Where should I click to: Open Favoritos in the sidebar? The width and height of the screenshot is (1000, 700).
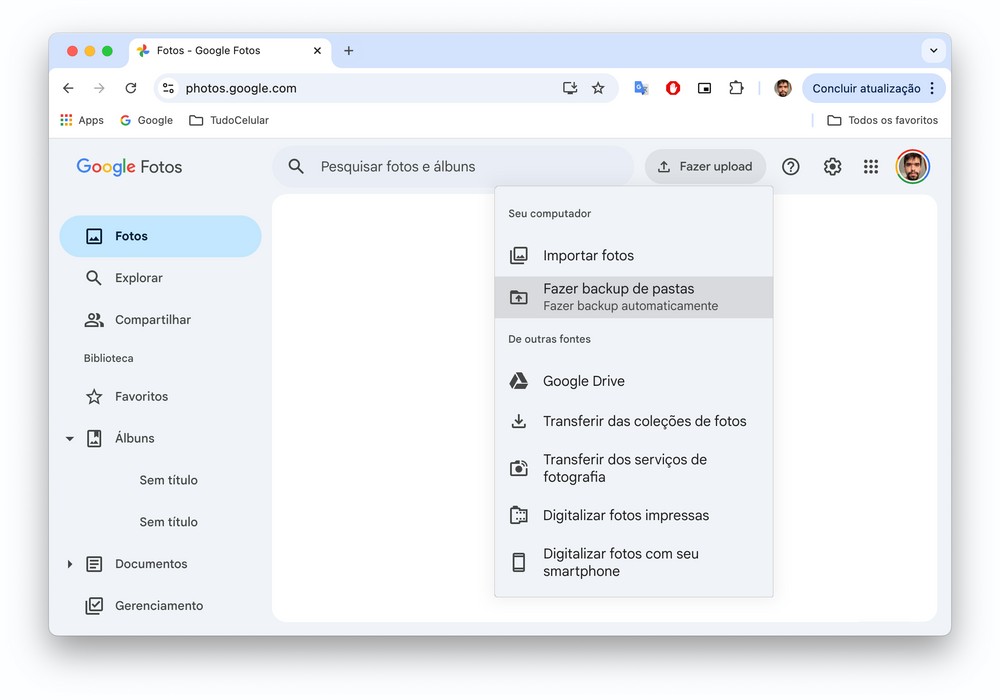click(141, 397)
